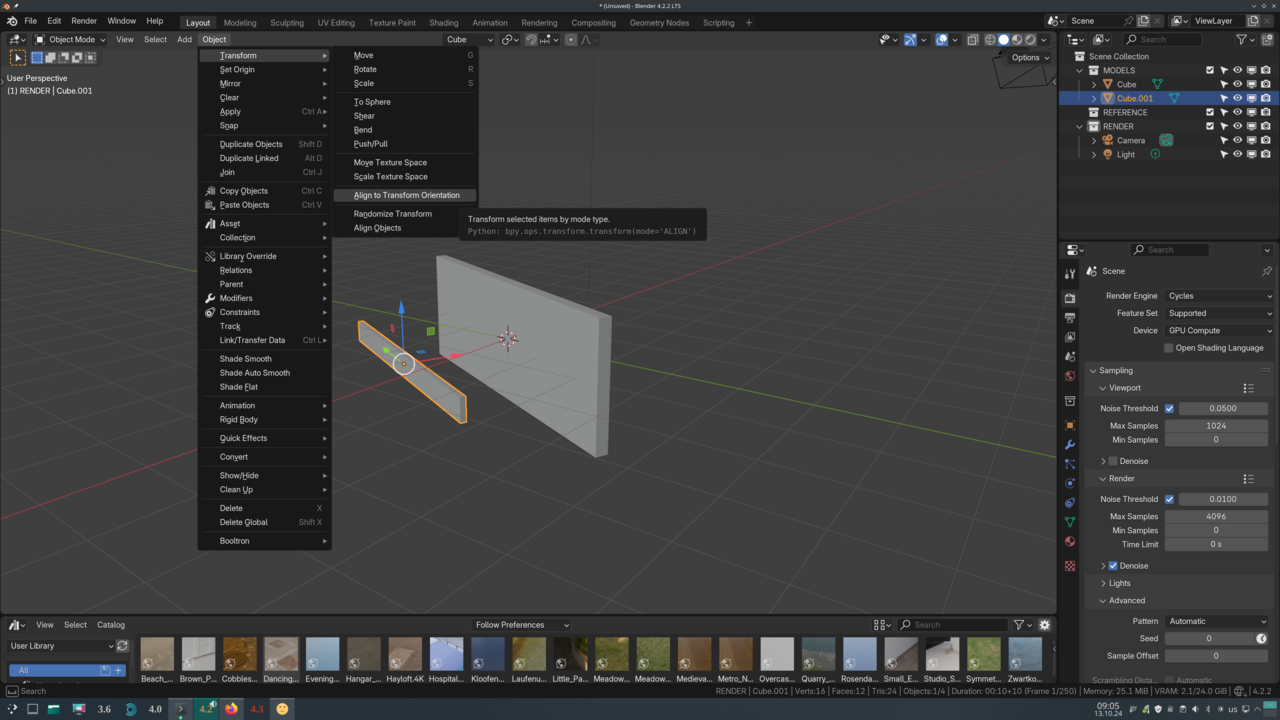
Task: Open the World properties tab
Action: click(1070, 376)
